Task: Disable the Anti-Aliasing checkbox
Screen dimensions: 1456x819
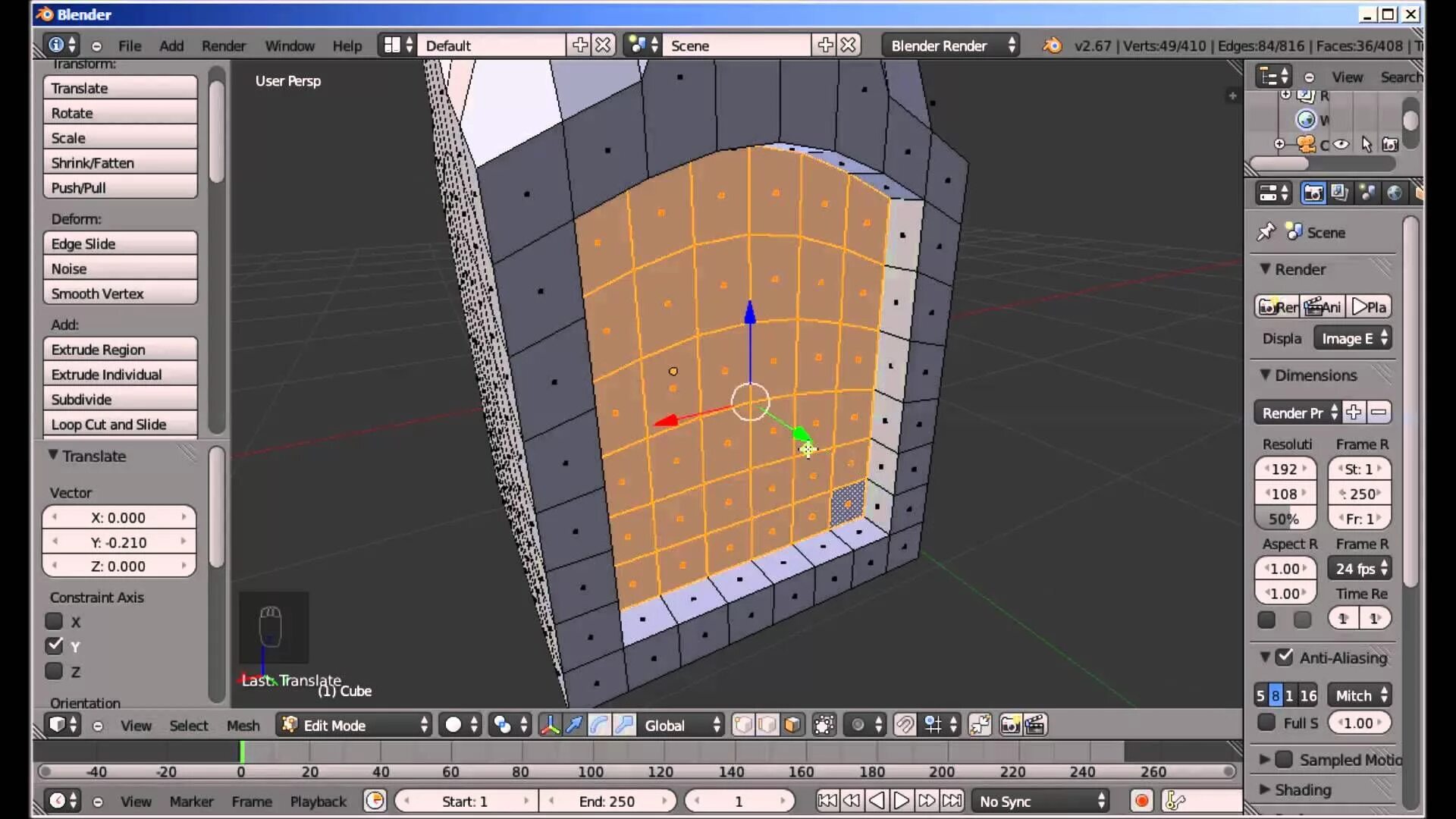Action: 1284,657
